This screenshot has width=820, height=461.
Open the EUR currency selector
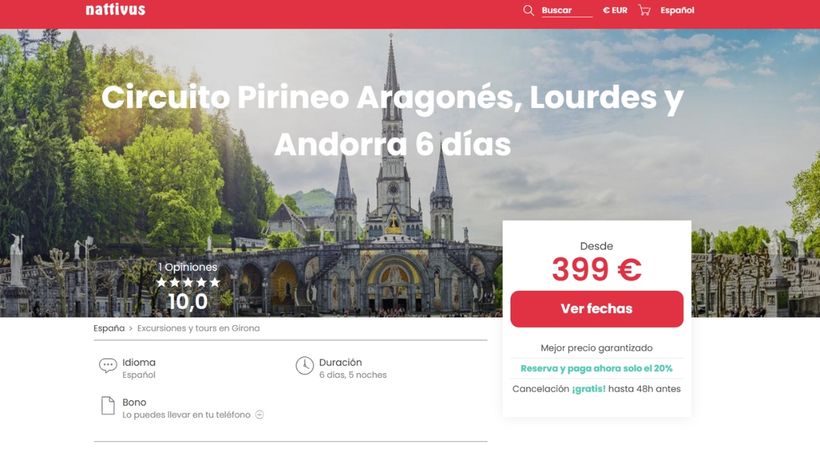(615, 10)
